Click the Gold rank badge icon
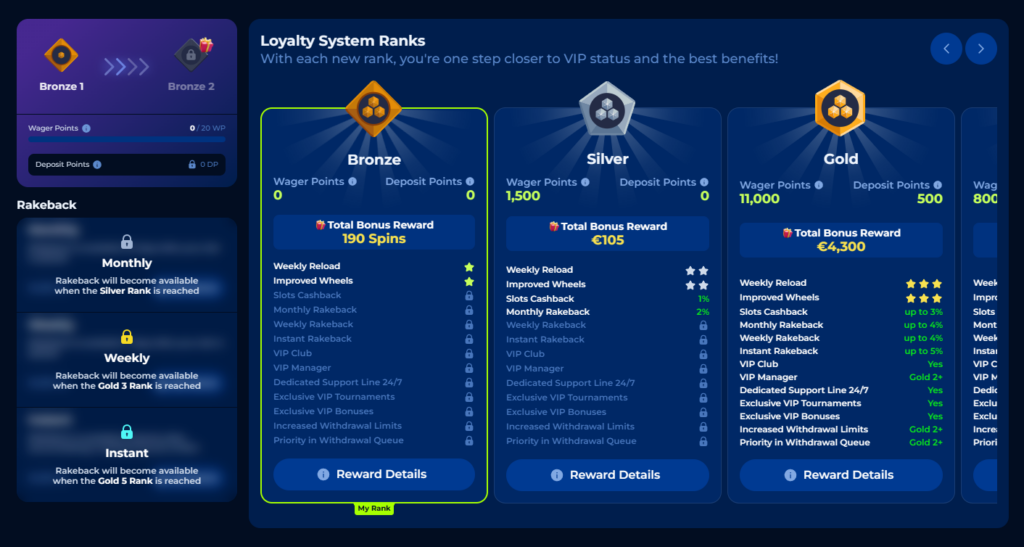 pyautogui.click(x=840, y=108)
